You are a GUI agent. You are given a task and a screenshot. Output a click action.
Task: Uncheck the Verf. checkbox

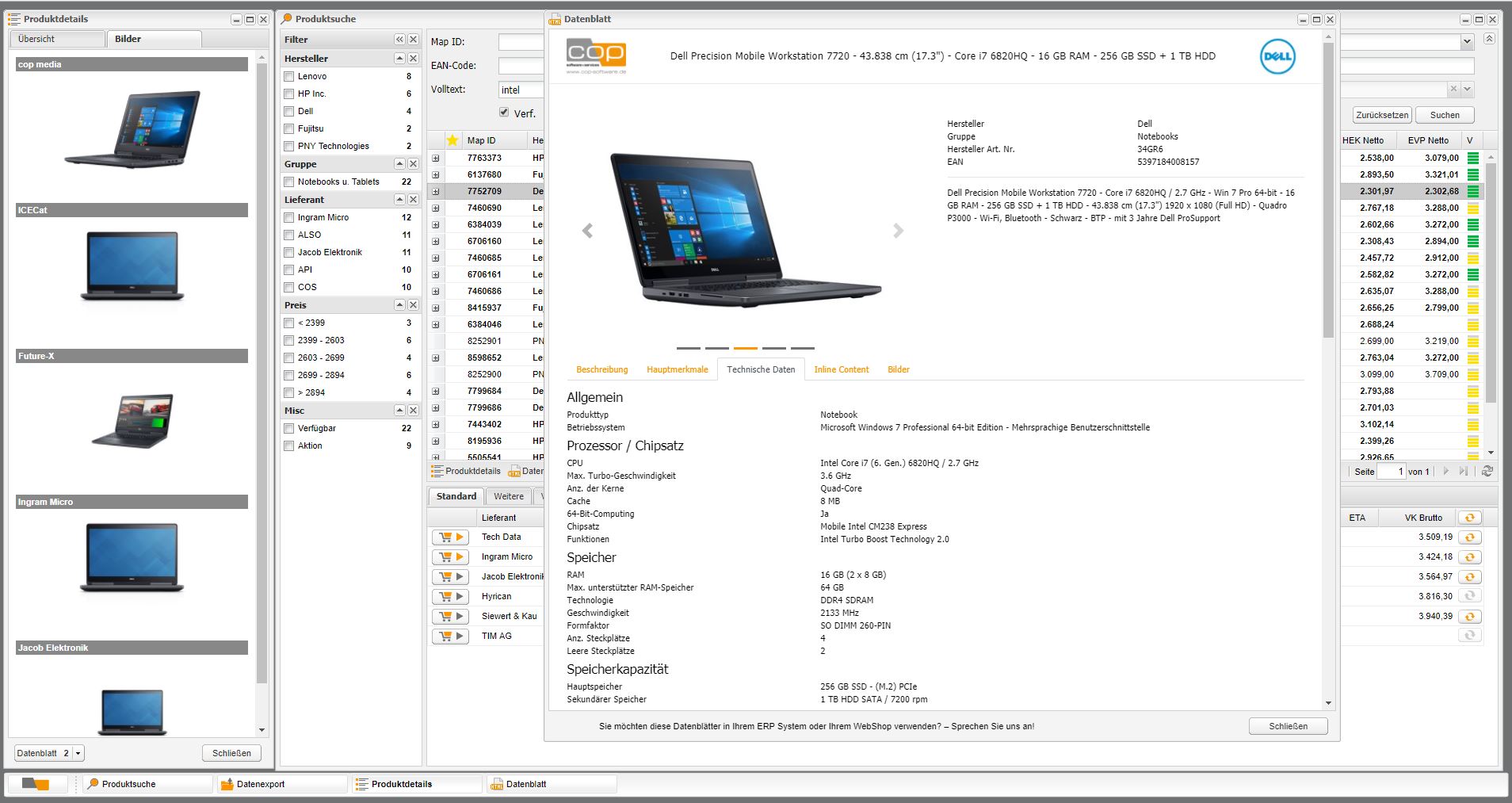(504, 113)
